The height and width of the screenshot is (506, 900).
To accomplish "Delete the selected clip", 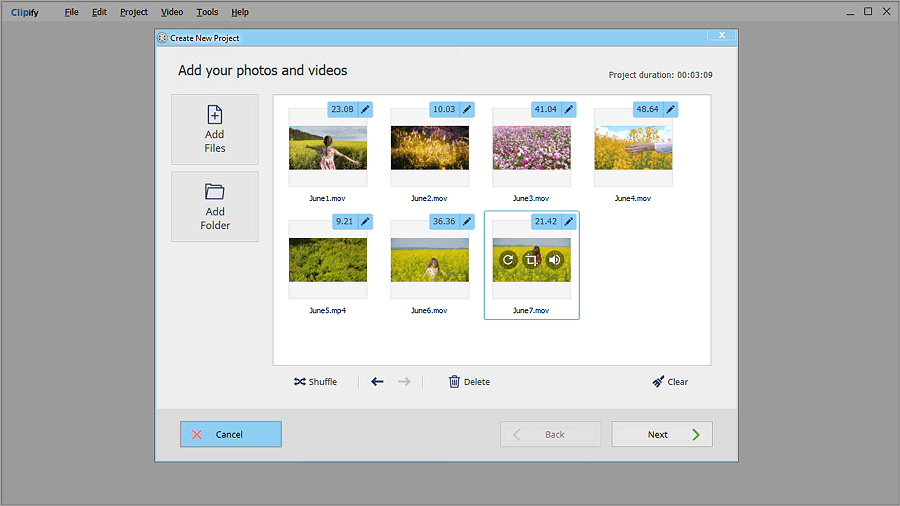I will pyautogui.click(x=469, y=382).
